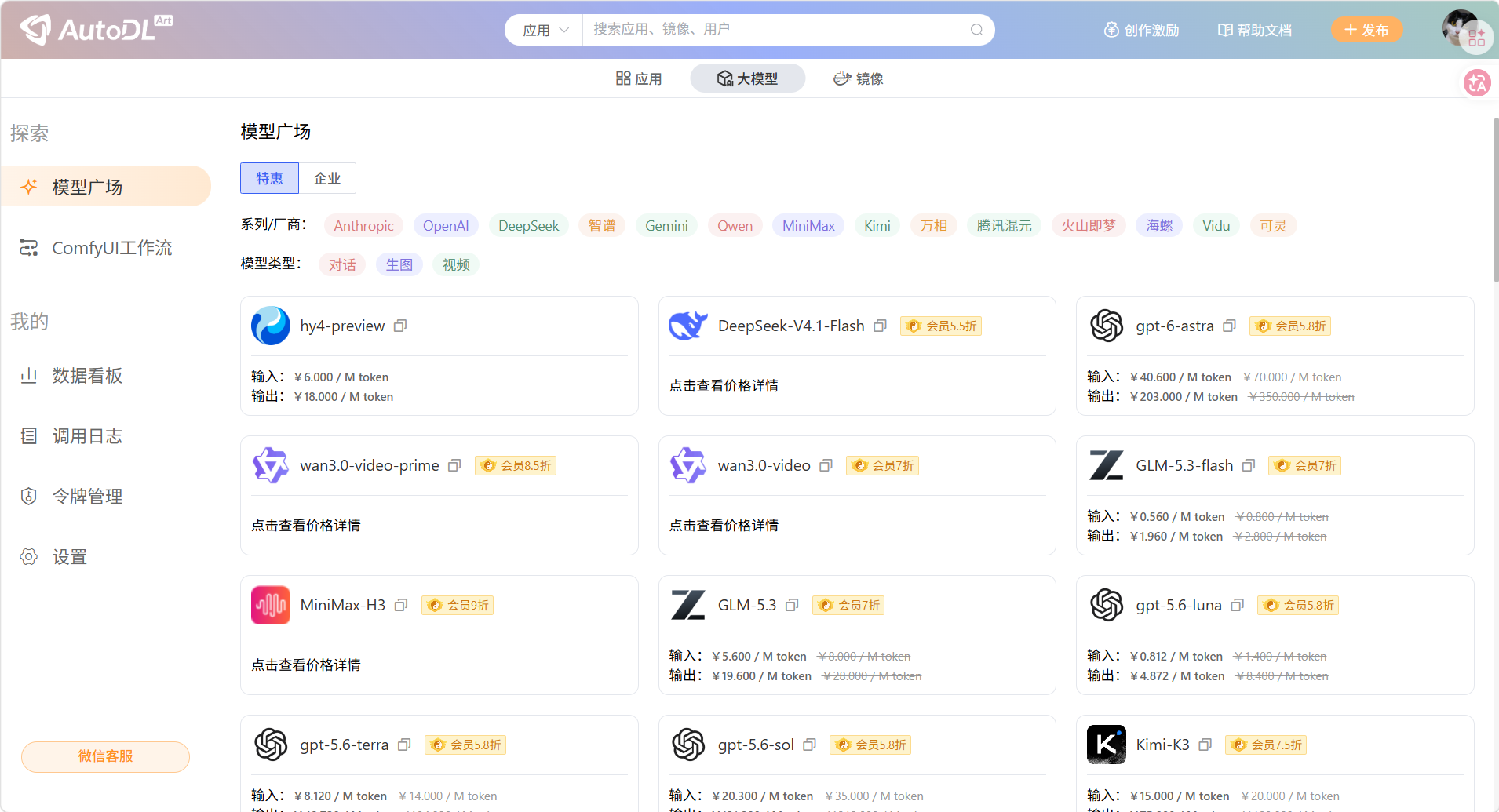Image resolution: width=1499 pixels, height=812 pixels.
Task: Filter models by Anthropic
Action: 364,226
